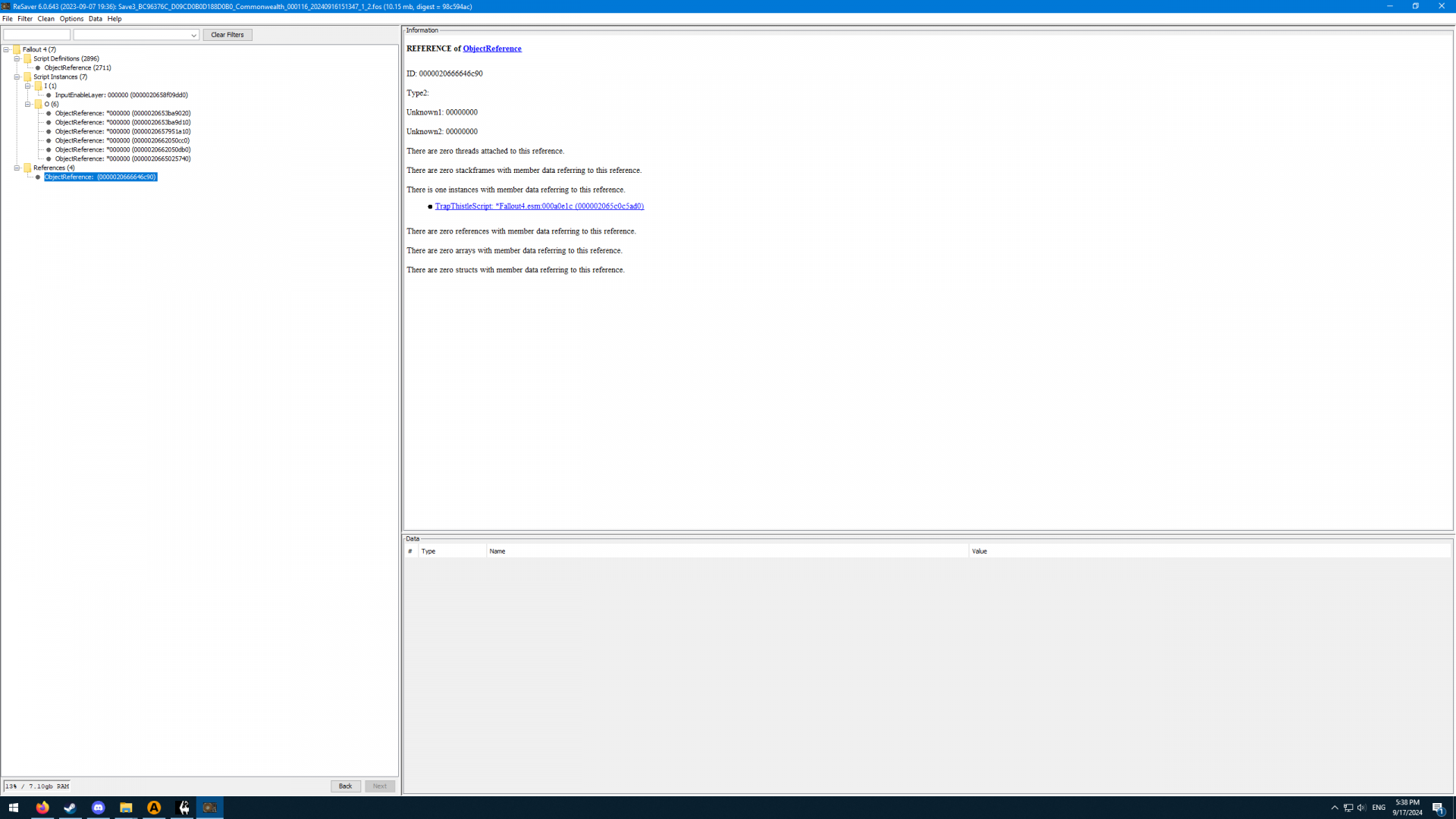Follow the ObjectReference header link
This screenshot has width=1456, height=819.
(x=491, y=49)
